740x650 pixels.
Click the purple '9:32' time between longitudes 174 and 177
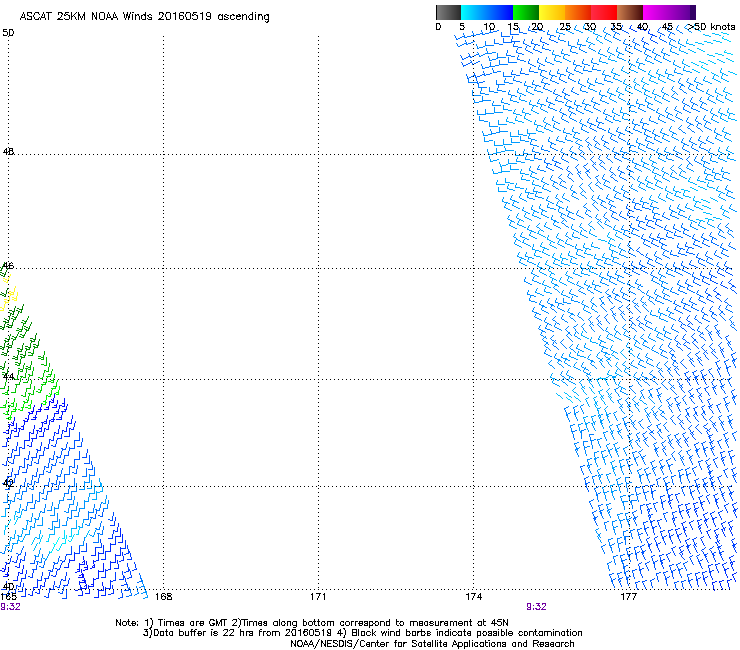536,607
